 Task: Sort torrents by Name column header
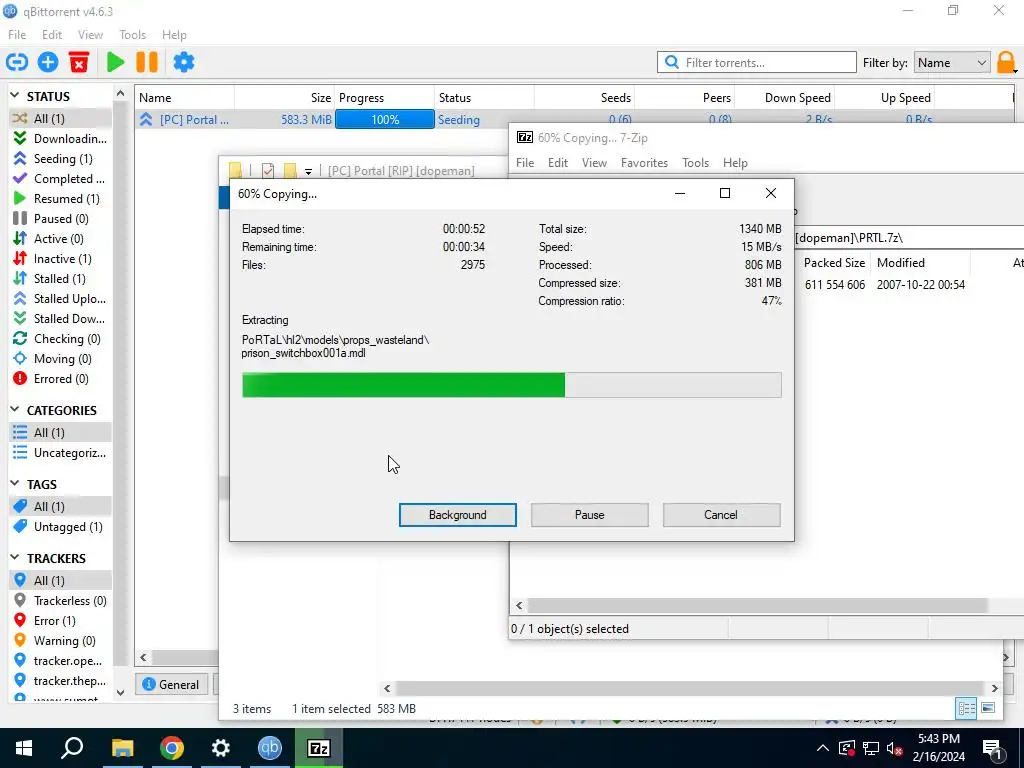click(x=185, y=97)
